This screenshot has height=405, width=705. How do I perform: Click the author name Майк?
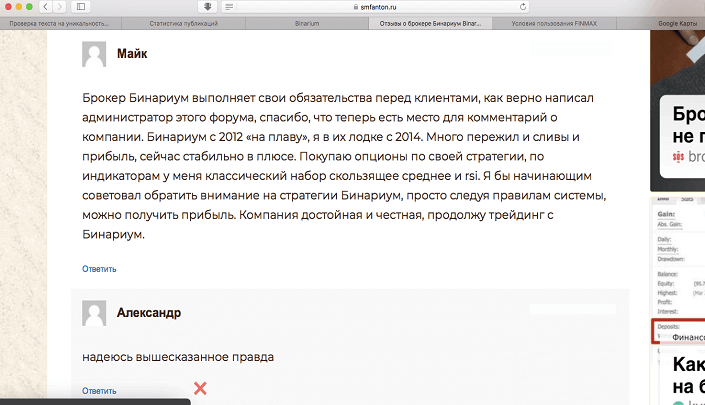(132, 53)
